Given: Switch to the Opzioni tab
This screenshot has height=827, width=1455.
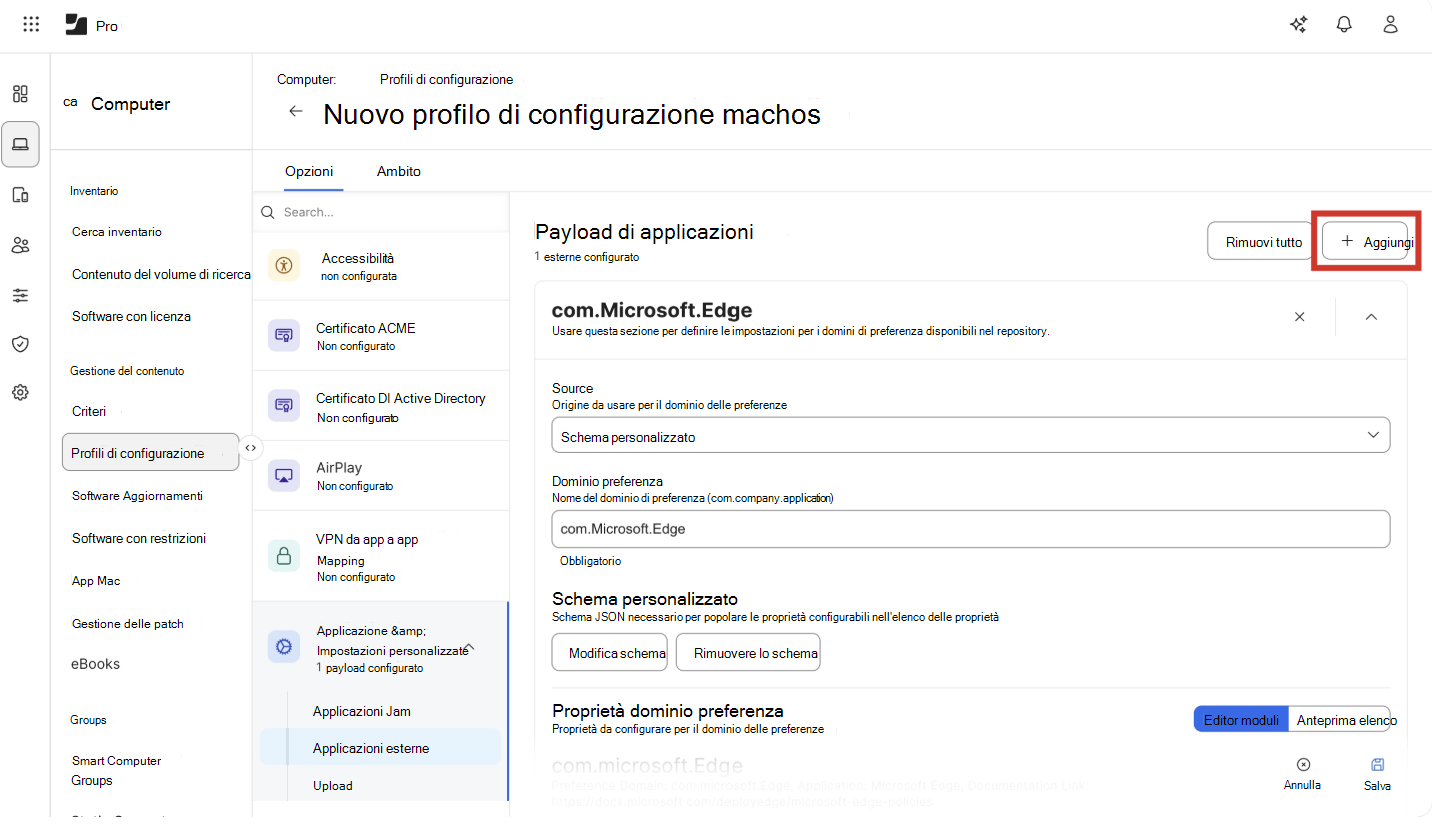Looking at the screenshot, I should 309,171.
